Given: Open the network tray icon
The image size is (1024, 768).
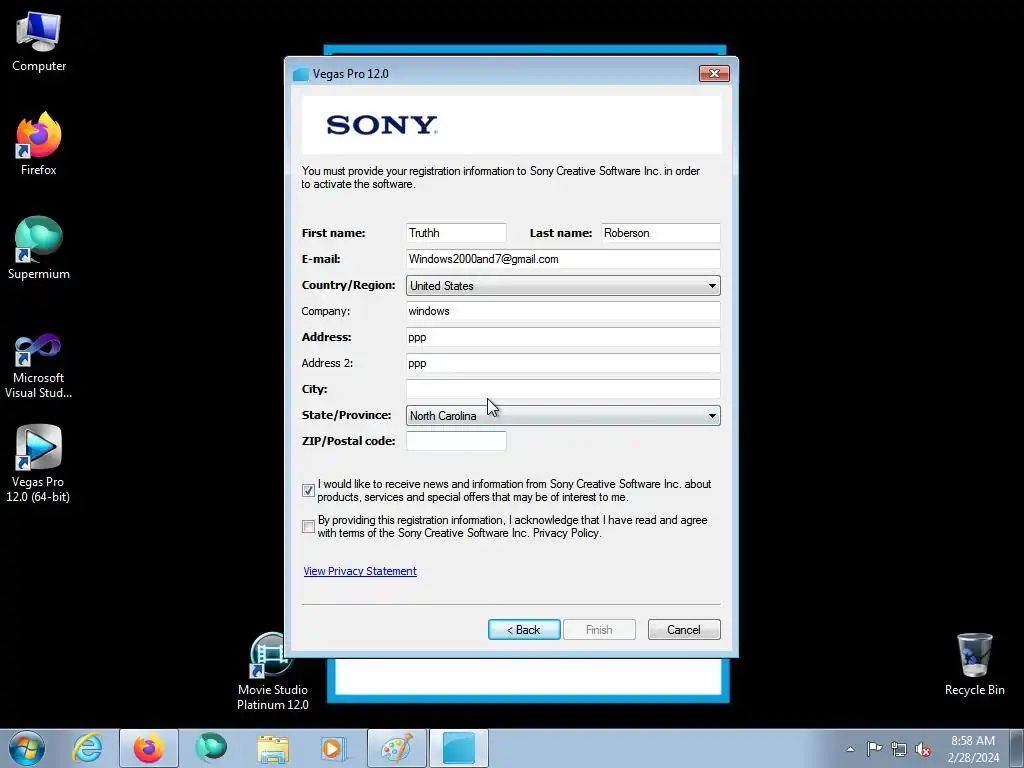Looking at the screenshot, I should click(x=899, y=749).
